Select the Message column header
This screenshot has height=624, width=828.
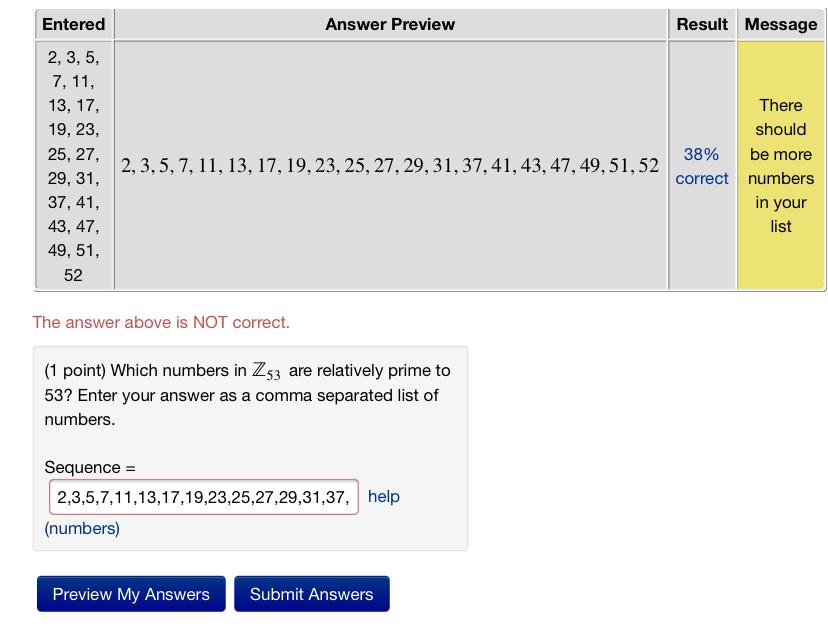click(x=781, y=24)
